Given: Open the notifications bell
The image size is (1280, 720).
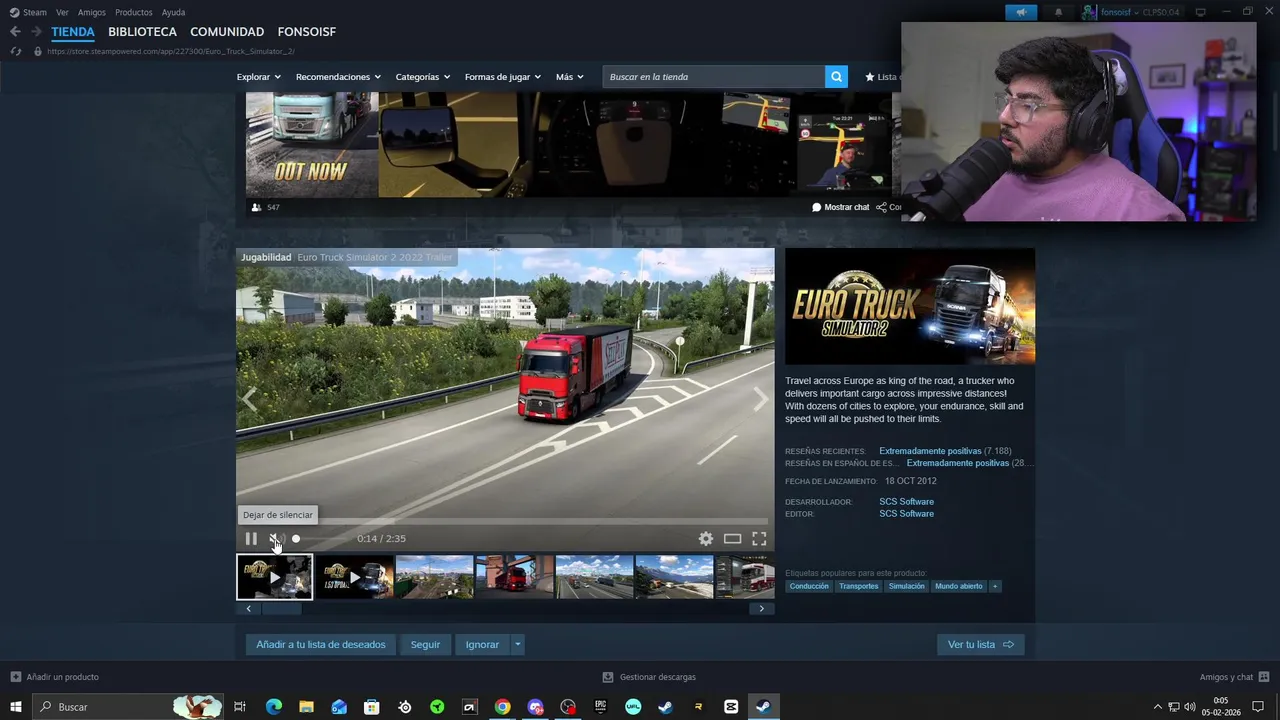Looking at the screenshot, I should (1058, 12).
